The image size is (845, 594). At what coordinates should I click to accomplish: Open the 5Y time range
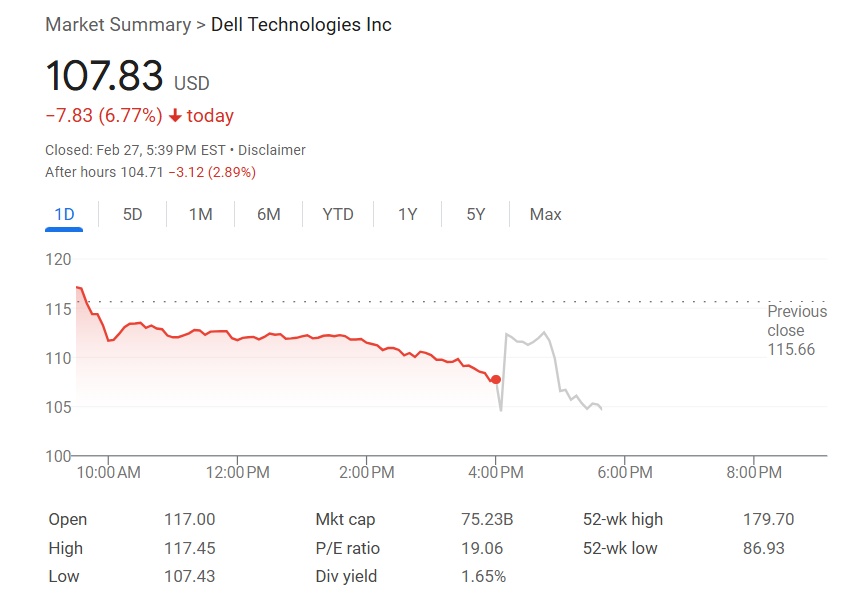click(475, 214)
